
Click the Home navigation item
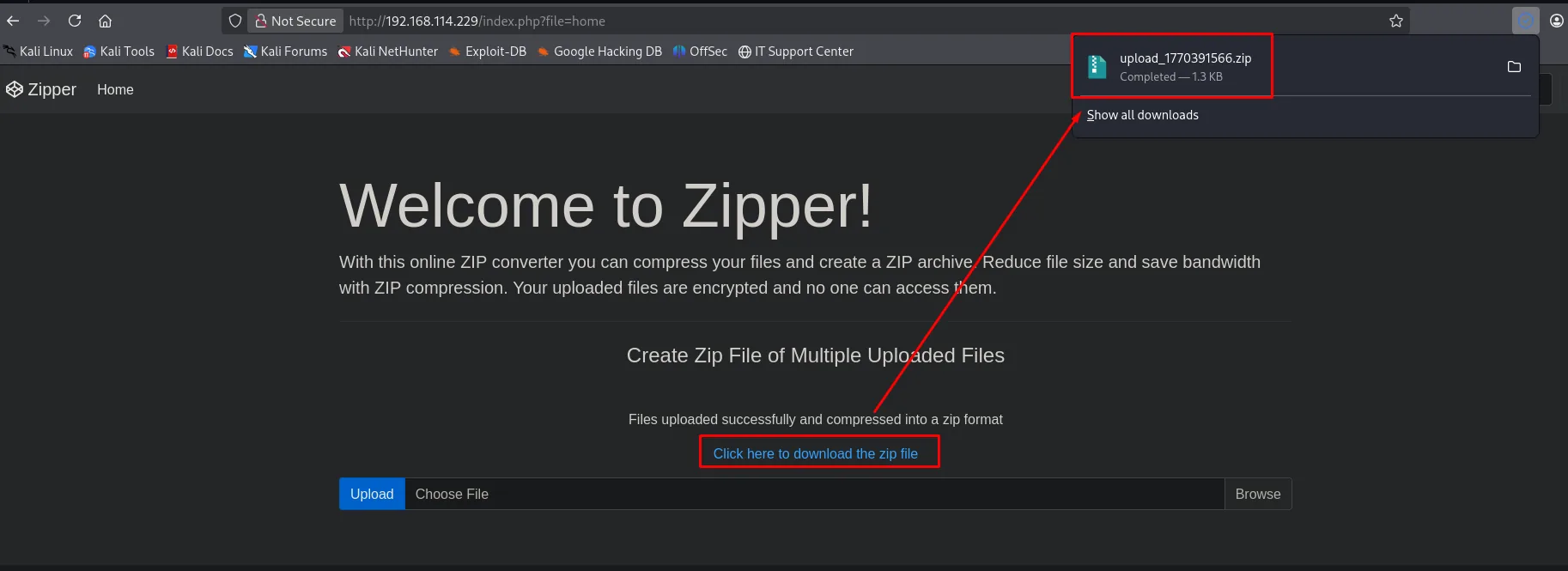(115, 89)
